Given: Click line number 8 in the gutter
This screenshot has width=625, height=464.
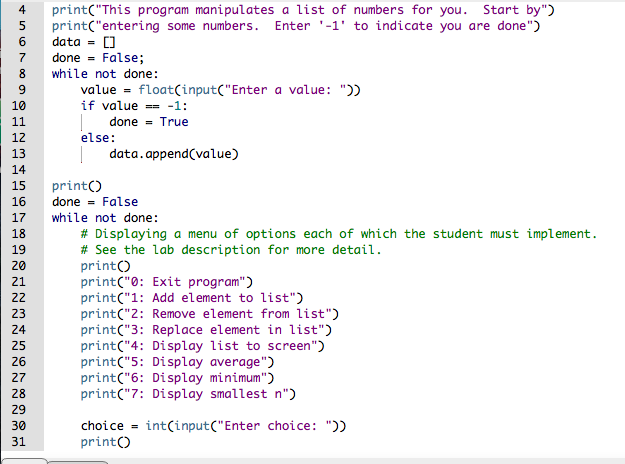Looking at the screenshot, I should coord(22,74).
